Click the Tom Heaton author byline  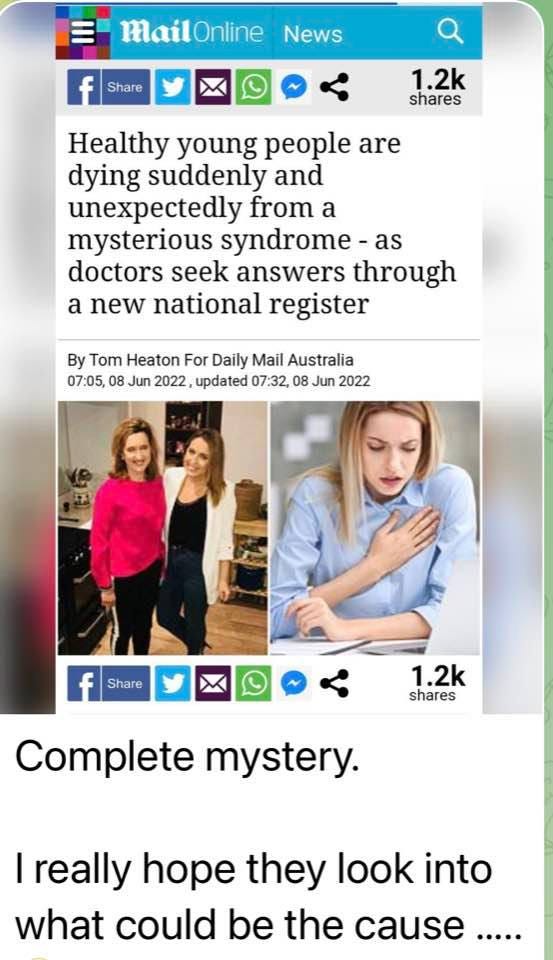[x=210, y=359]
